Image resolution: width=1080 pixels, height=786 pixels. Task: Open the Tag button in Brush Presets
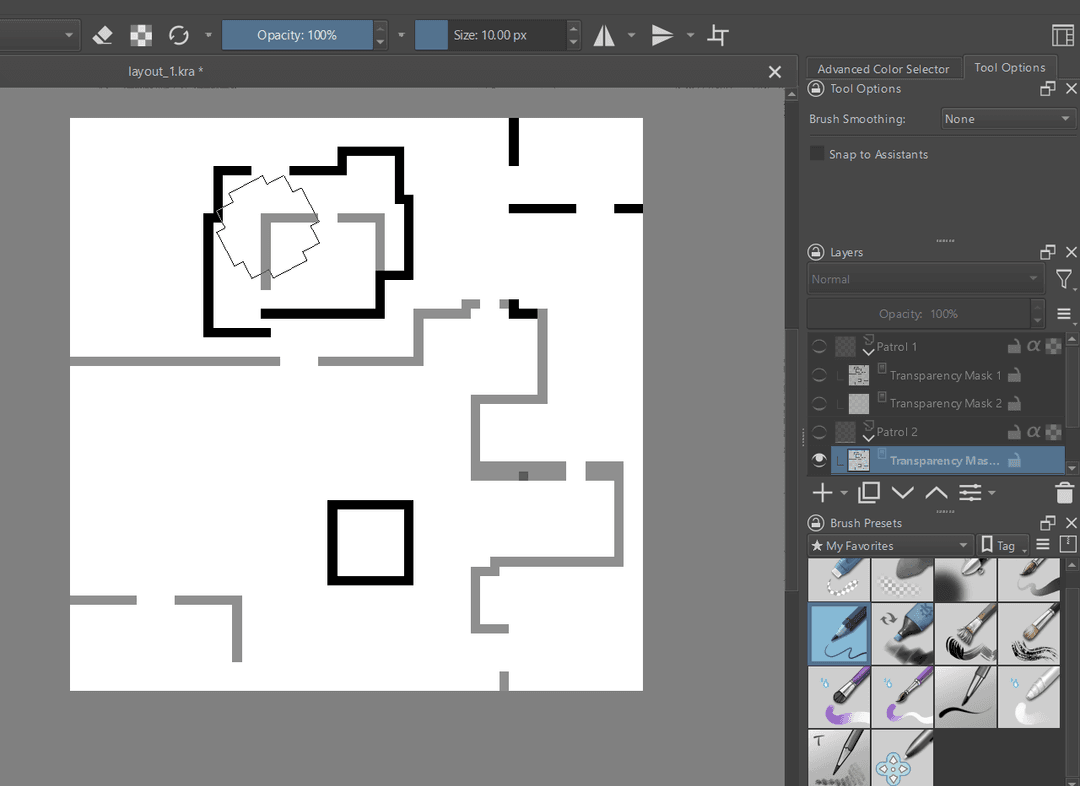pos(1002,546)
